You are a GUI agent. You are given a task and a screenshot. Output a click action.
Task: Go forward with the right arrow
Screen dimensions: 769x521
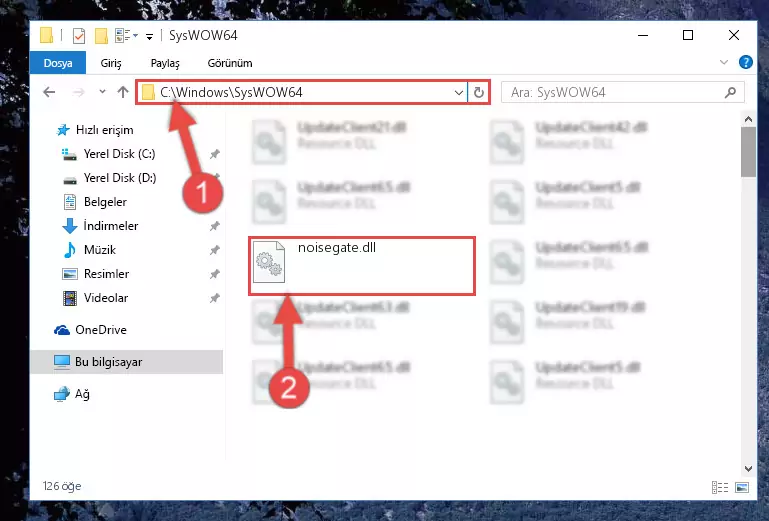[78, 92]
